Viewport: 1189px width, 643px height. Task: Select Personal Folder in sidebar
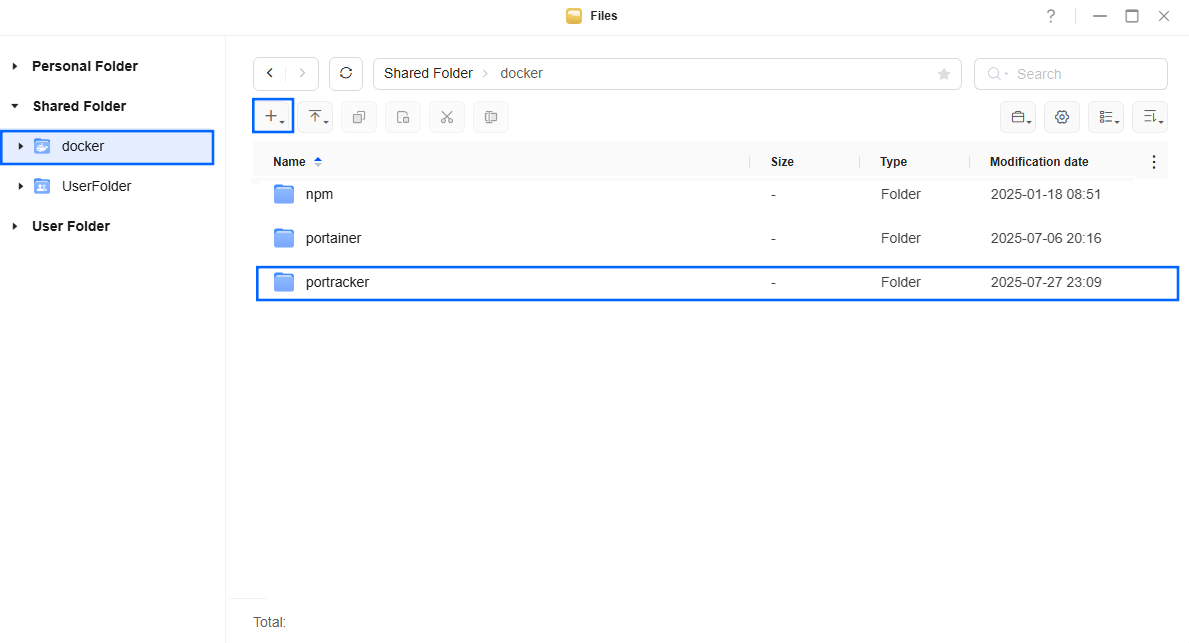coord(85,66)
